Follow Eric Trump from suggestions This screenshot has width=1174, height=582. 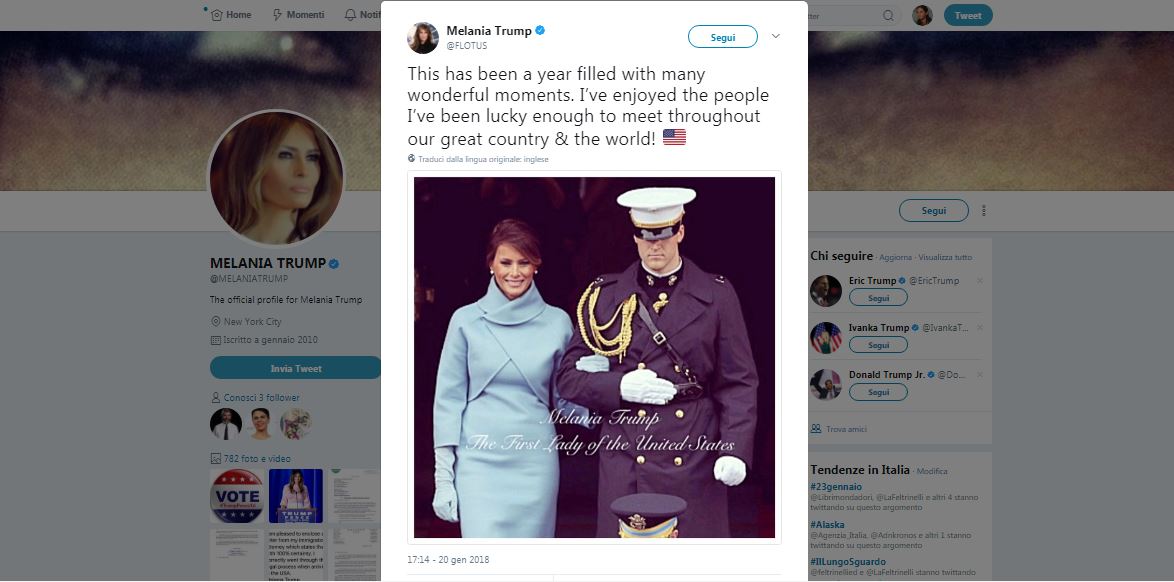[878, 298]
